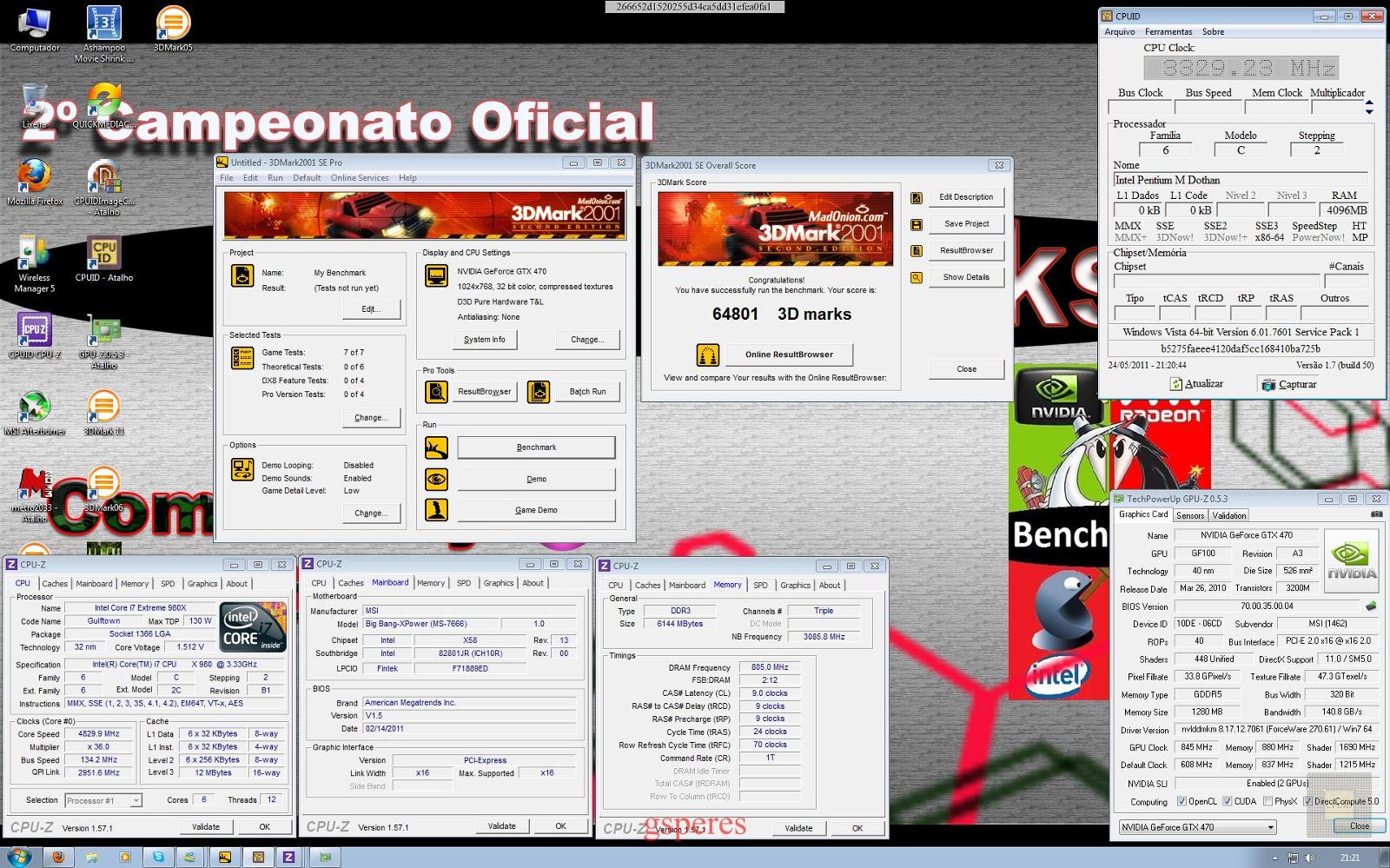Click the Close button in GPU-Z
The image size is (1390, 868).
[x=1360, y=826]
